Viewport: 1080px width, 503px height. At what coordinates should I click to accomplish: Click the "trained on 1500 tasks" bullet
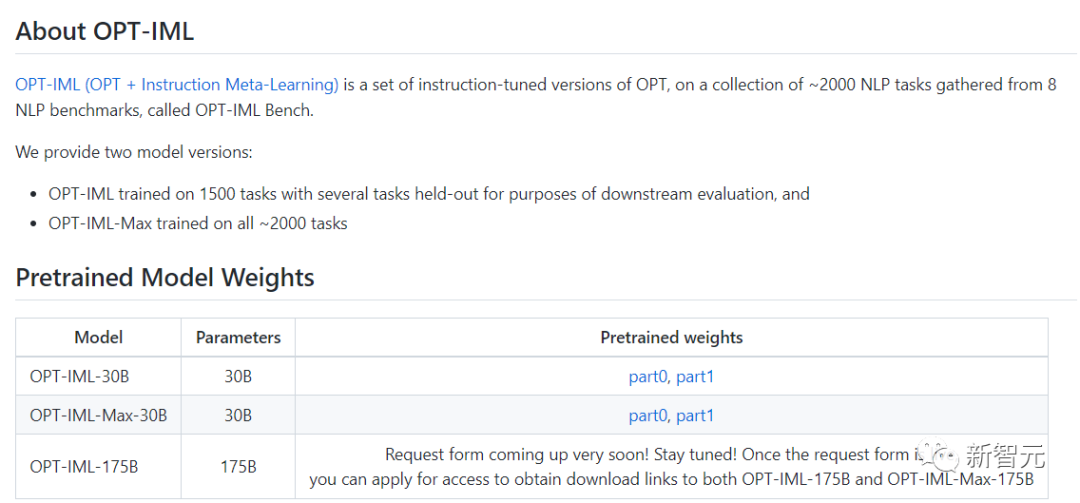[428, 194]
